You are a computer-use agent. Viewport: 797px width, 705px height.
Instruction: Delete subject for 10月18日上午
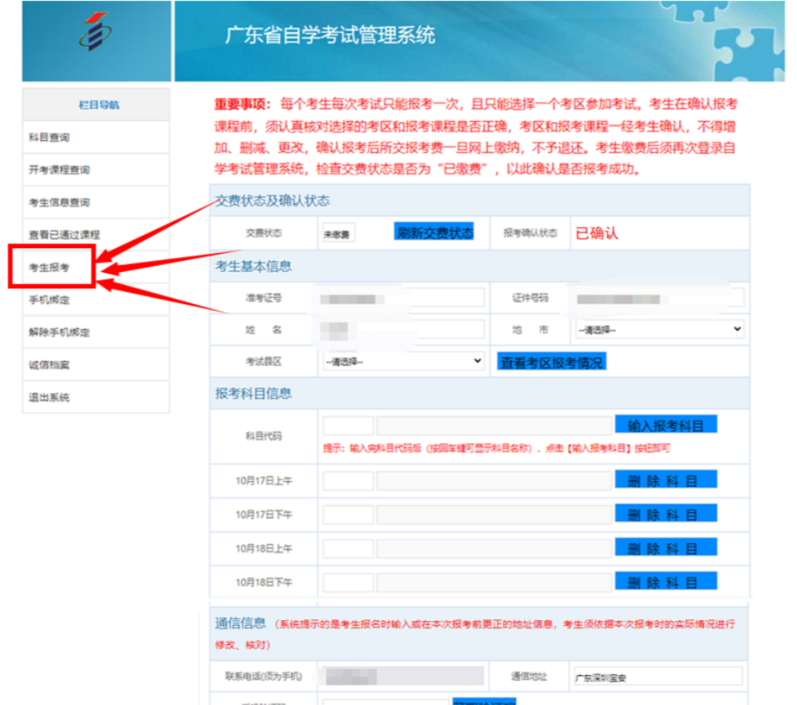(x=666, y=547)
